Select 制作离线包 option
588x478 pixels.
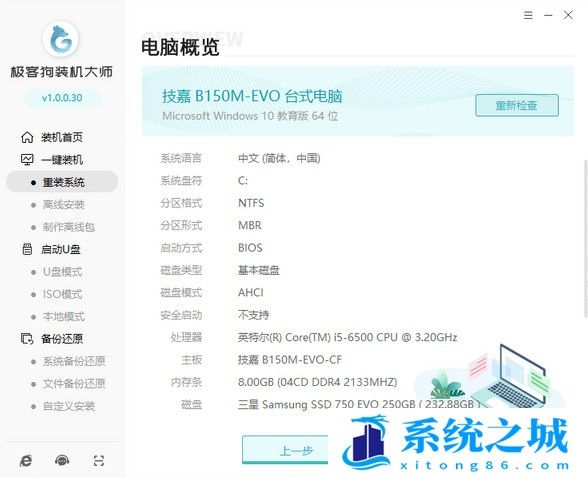(69, 227)
